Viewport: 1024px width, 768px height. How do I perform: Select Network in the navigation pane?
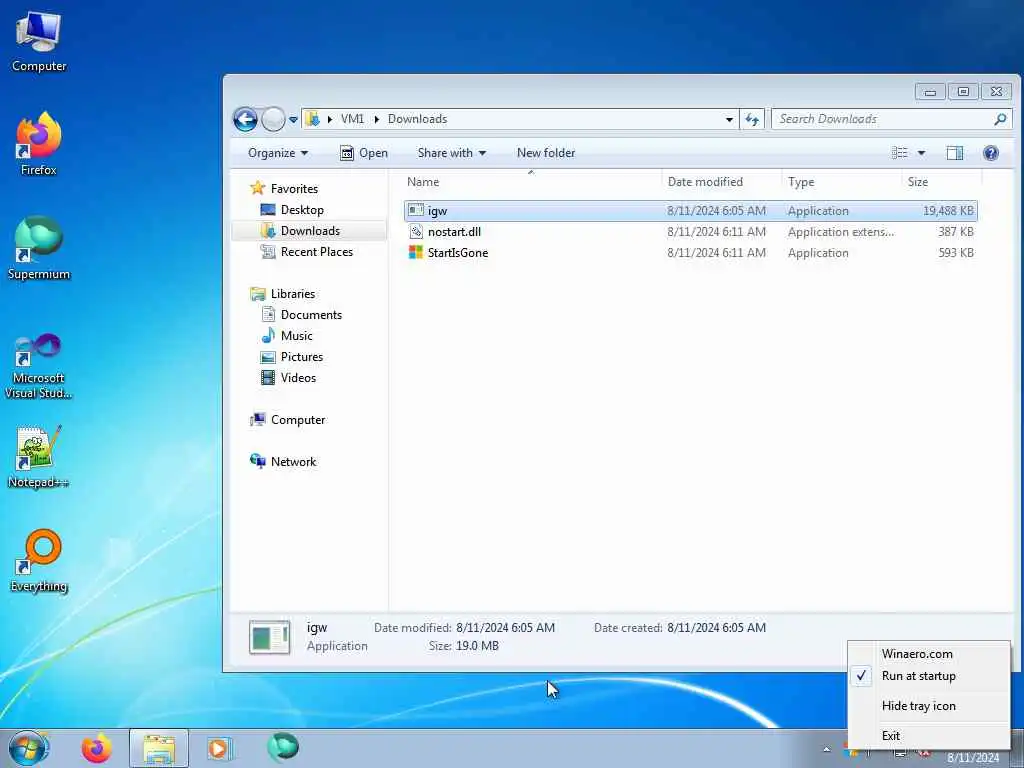(x=293, y=462)
